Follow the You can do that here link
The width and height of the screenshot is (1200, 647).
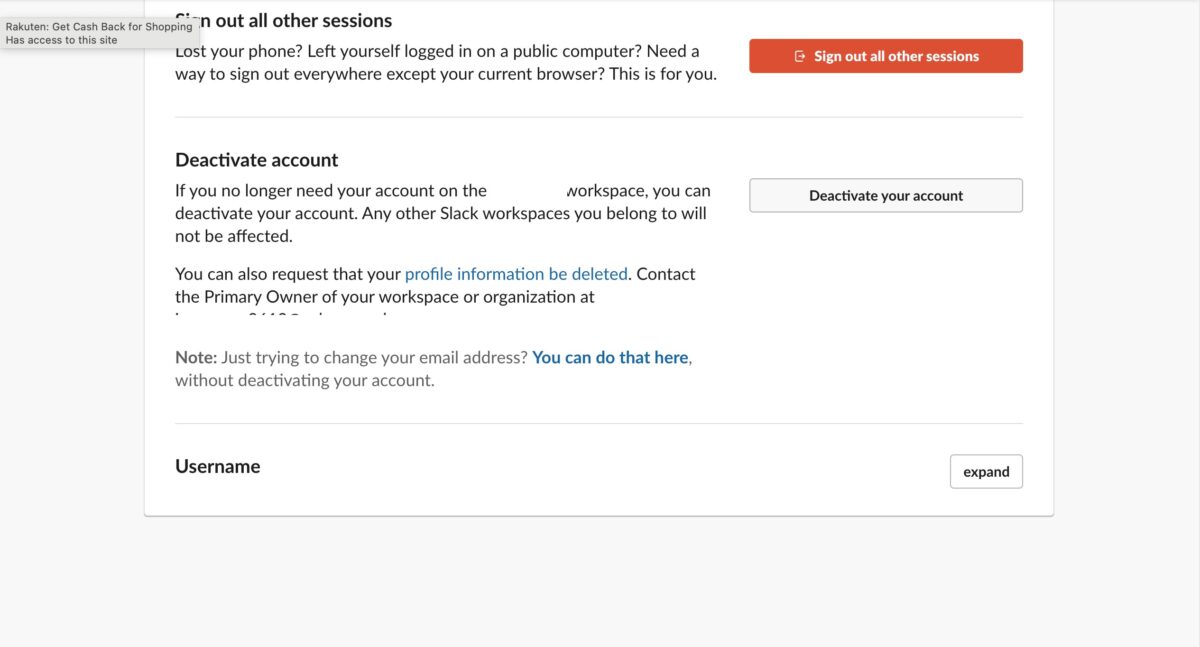click(x=610, y=357)
